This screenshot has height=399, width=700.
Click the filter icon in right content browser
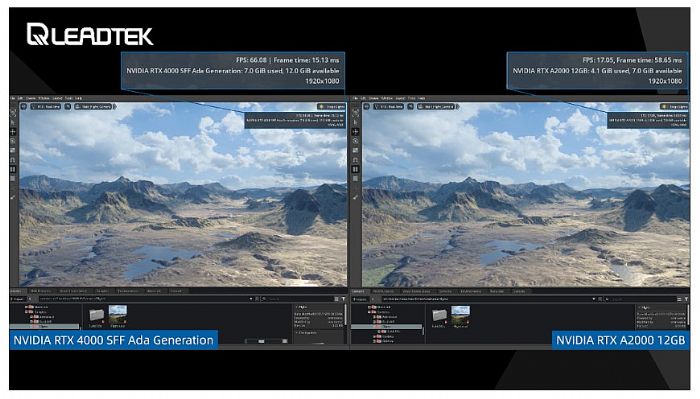click(686, 299)
